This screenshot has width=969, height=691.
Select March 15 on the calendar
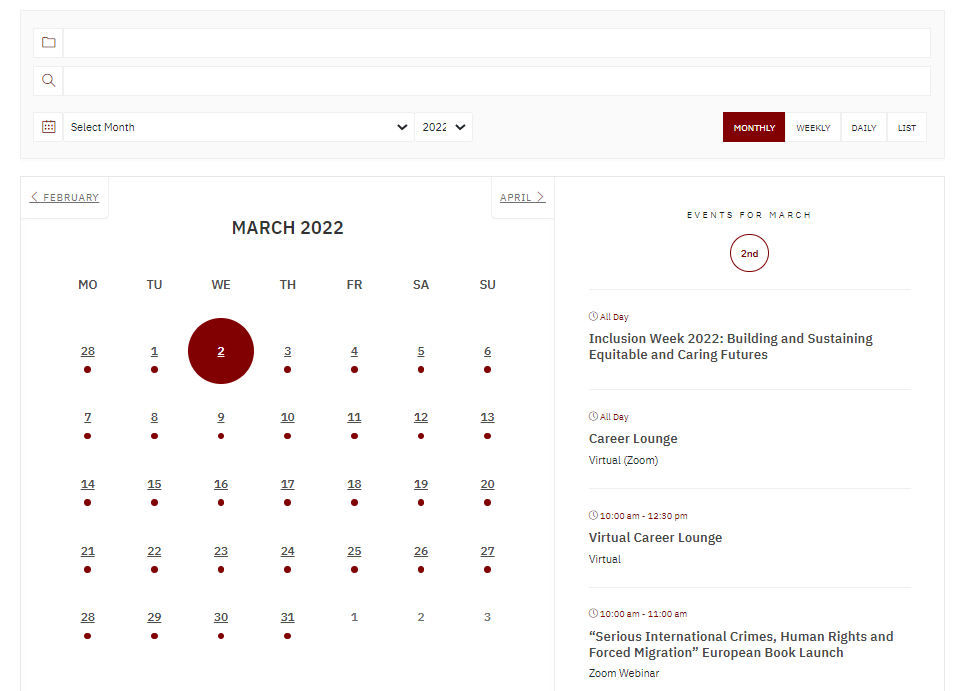click(154, 485)
